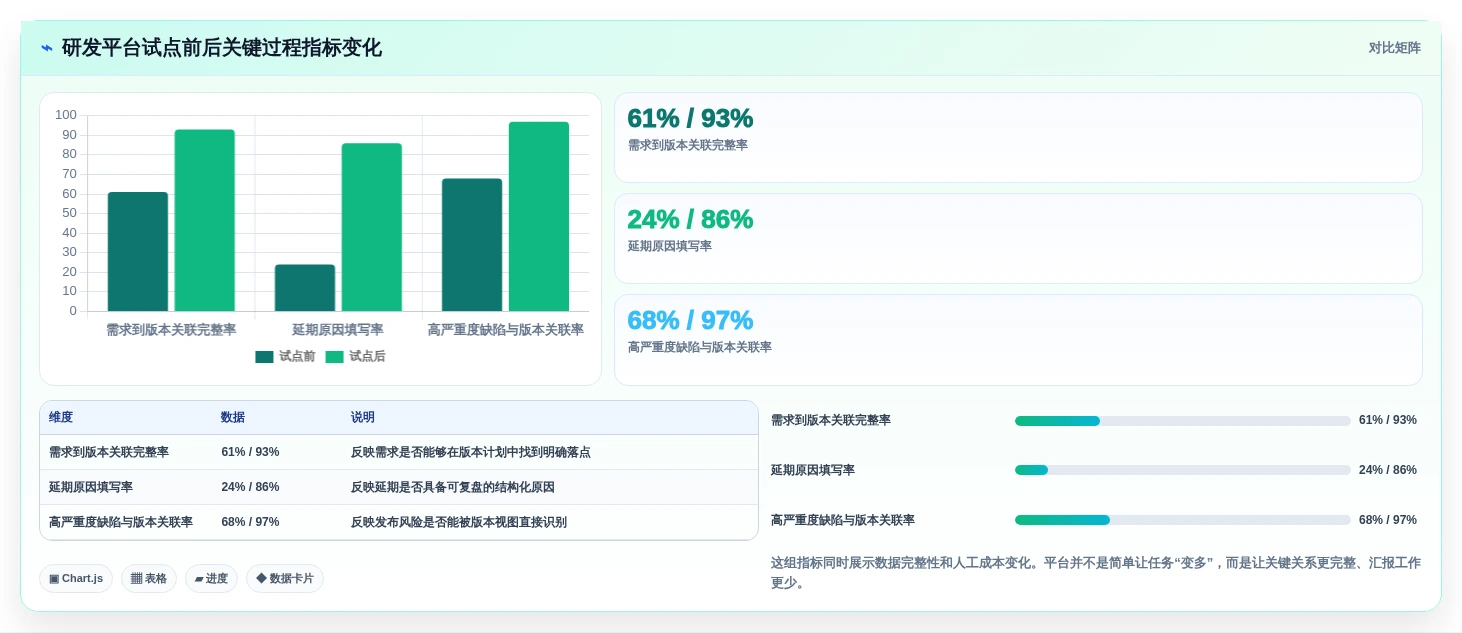Click table value 61% / 93%
Viewport: 1462px width, 633px height.
click(x=250, y=452)
